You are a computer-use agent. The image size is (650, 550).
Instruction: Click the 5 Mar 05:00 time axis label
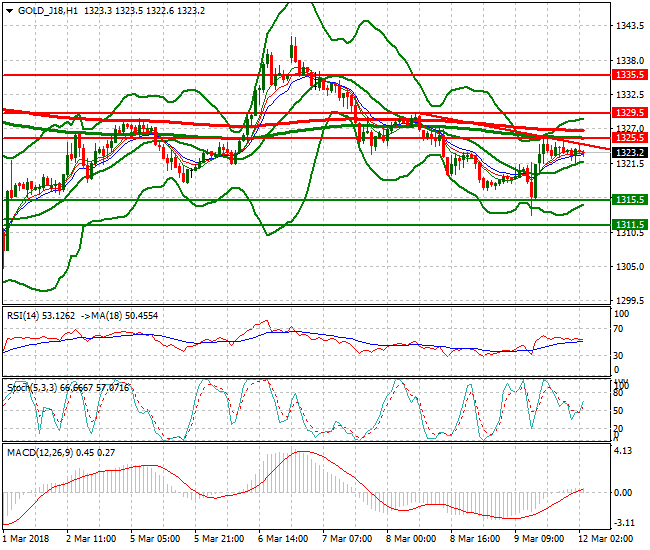click(x=155, y=539)
